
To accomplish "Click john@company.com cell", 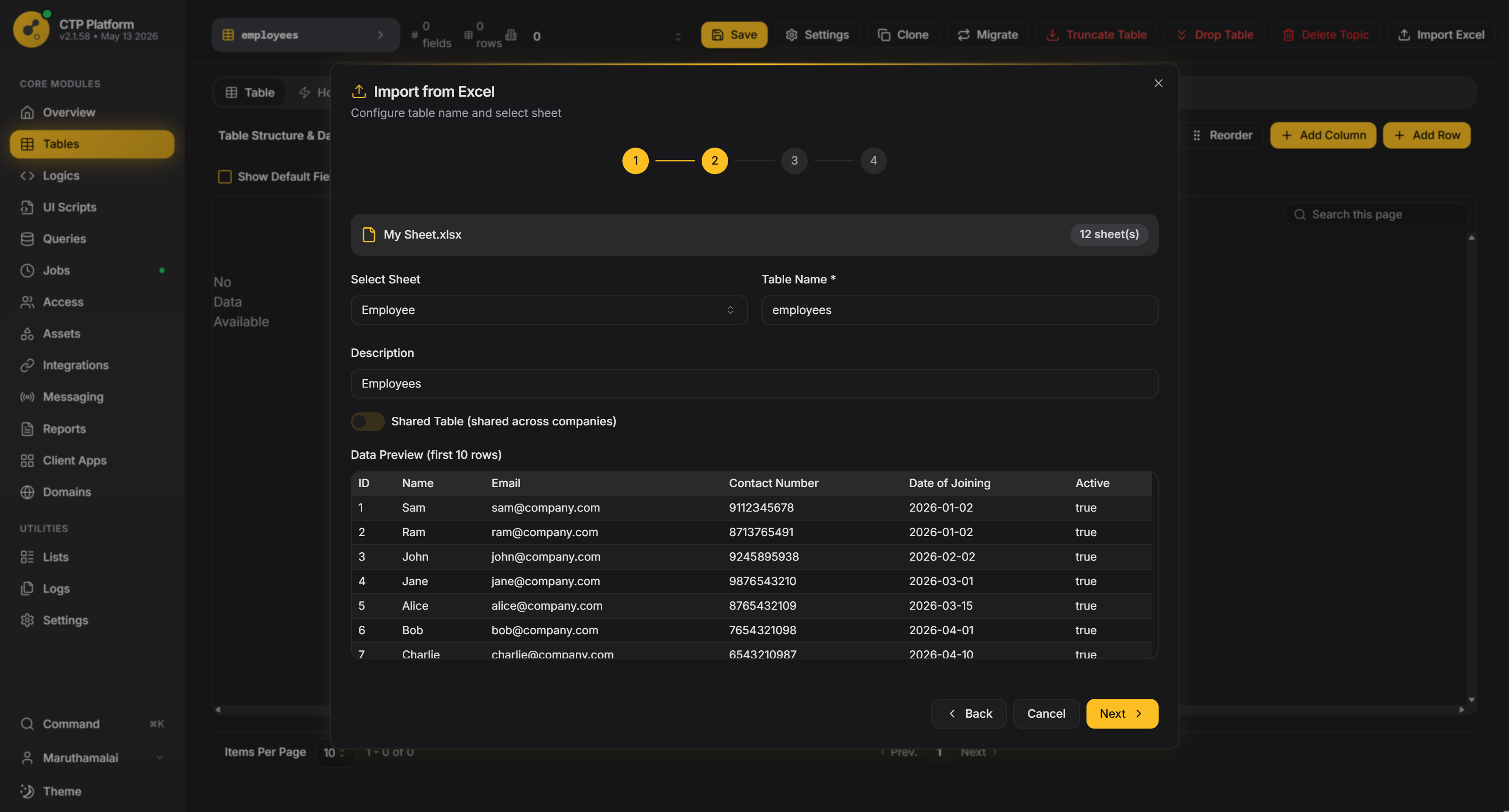I will click(x=546, y=556).
